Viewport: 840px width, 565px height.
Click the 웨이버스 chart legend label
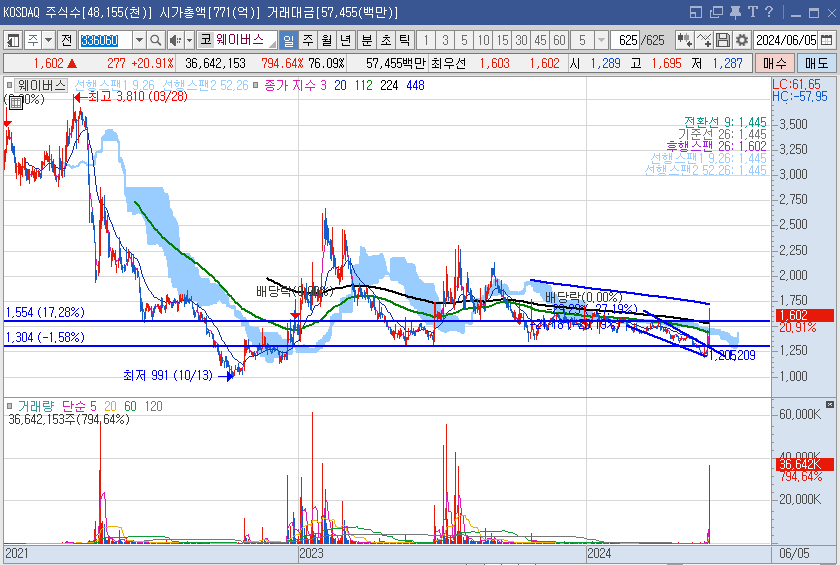tap(41, 85)
